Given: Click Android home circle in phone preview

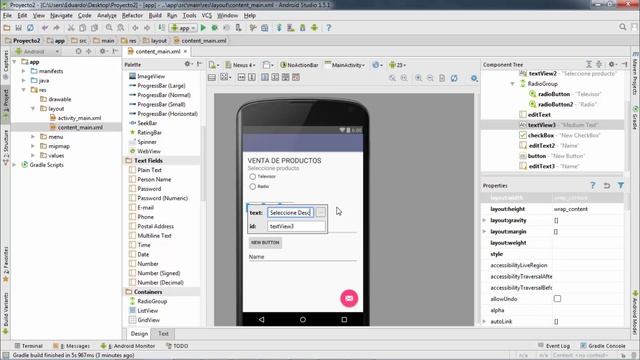Looking at the screenshot, I should coord(303,320).
